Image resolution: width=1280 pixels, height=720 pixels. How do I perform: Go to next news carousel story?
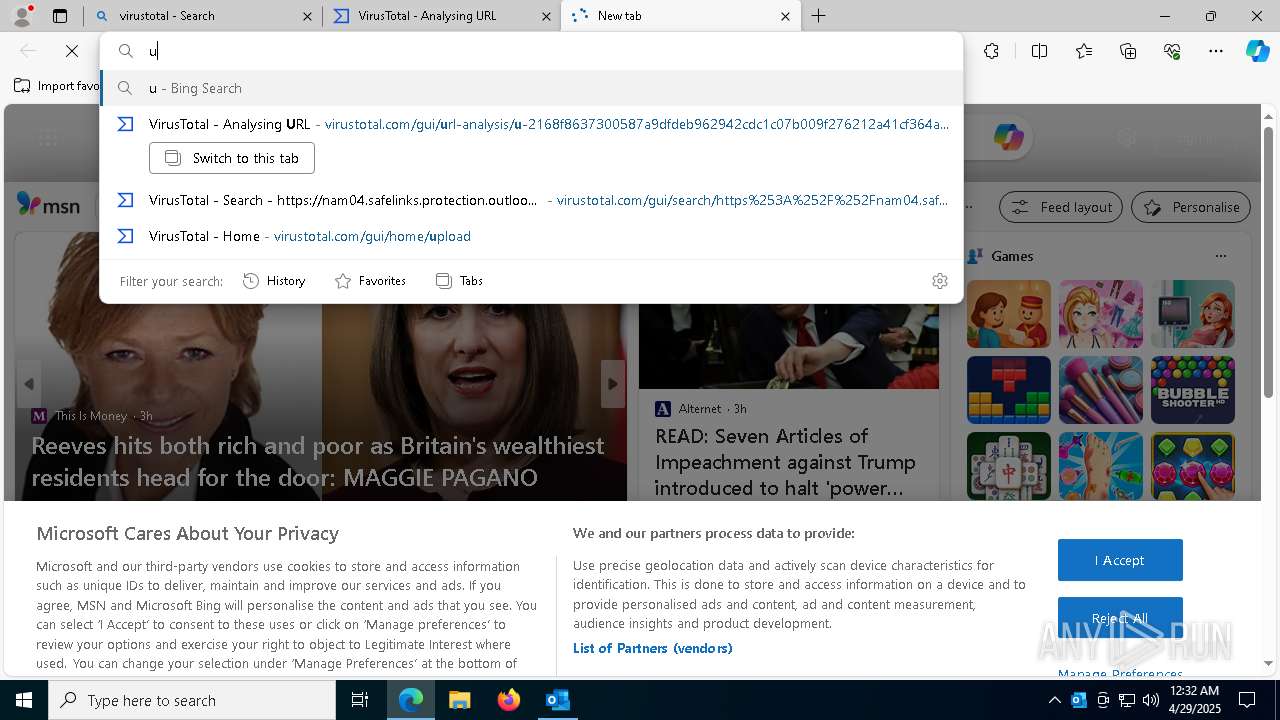612,384
